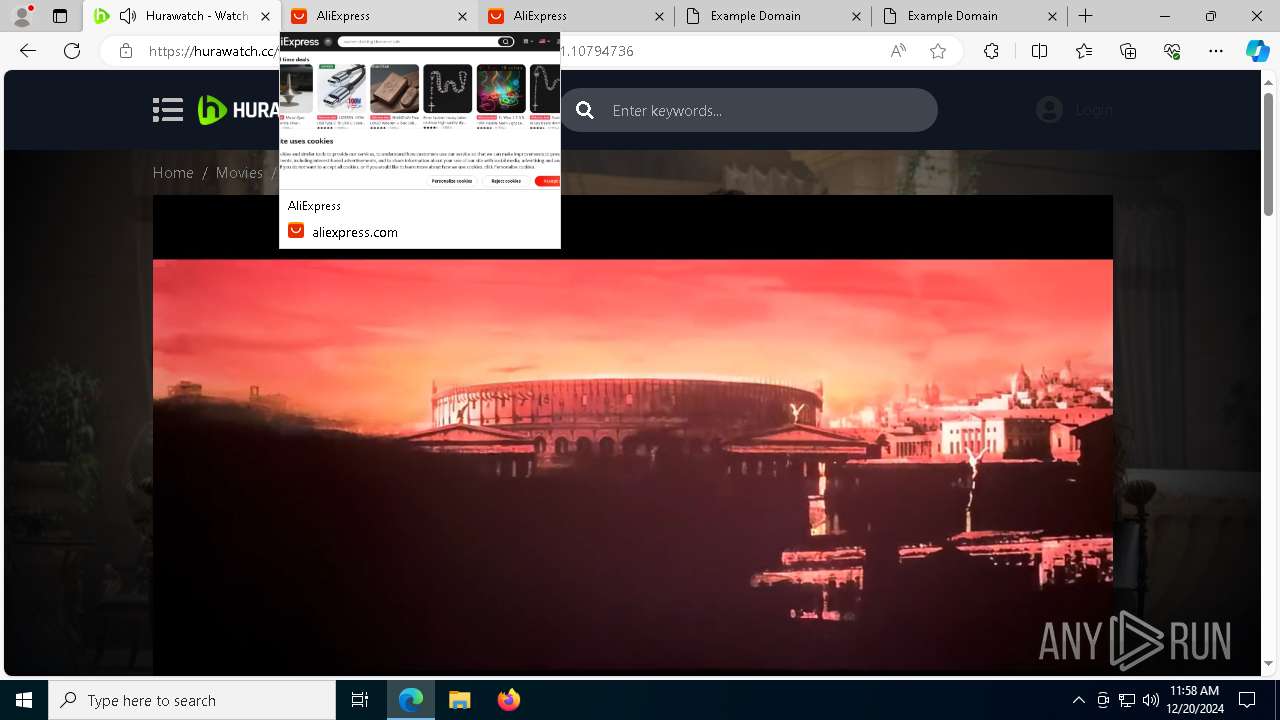Click the search magnifier icon on Hurawatch

(x=585, y=110)
